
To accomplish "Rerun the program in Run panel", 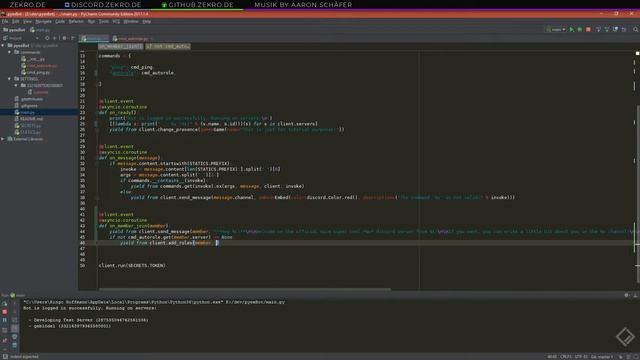I will click(4, 304).
